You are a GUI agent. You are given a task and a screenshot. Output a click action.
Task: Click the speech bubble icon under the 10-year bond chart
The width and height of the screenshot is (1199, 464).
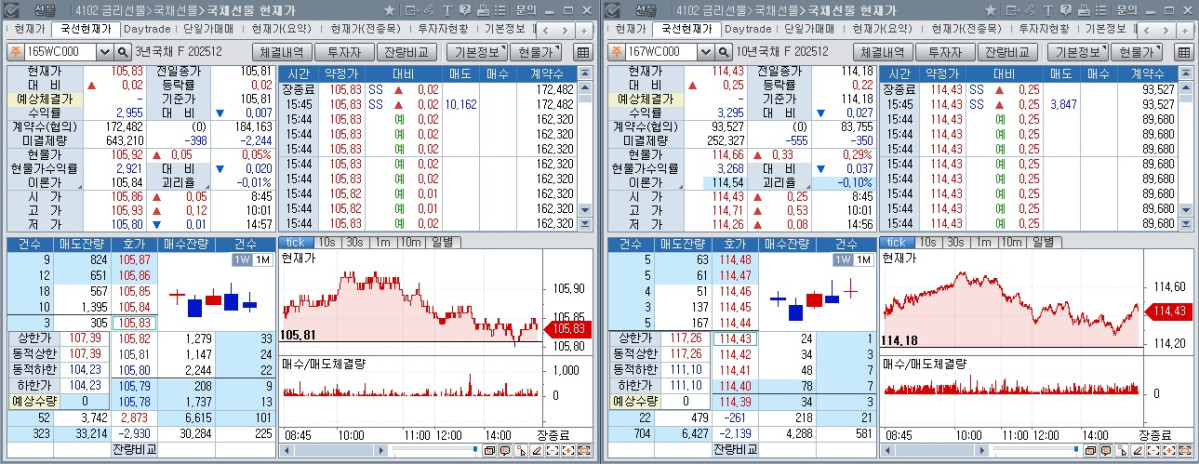[x=1106, y=450]
